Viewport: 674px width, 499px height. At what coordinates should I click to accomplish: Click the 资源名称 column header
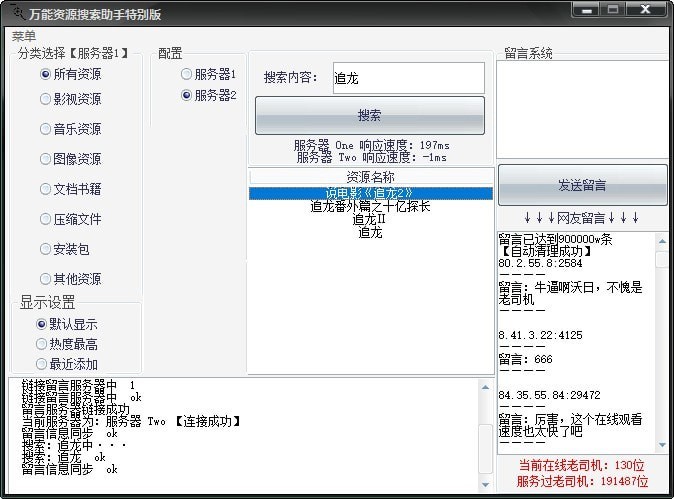[x=371, y=177]
